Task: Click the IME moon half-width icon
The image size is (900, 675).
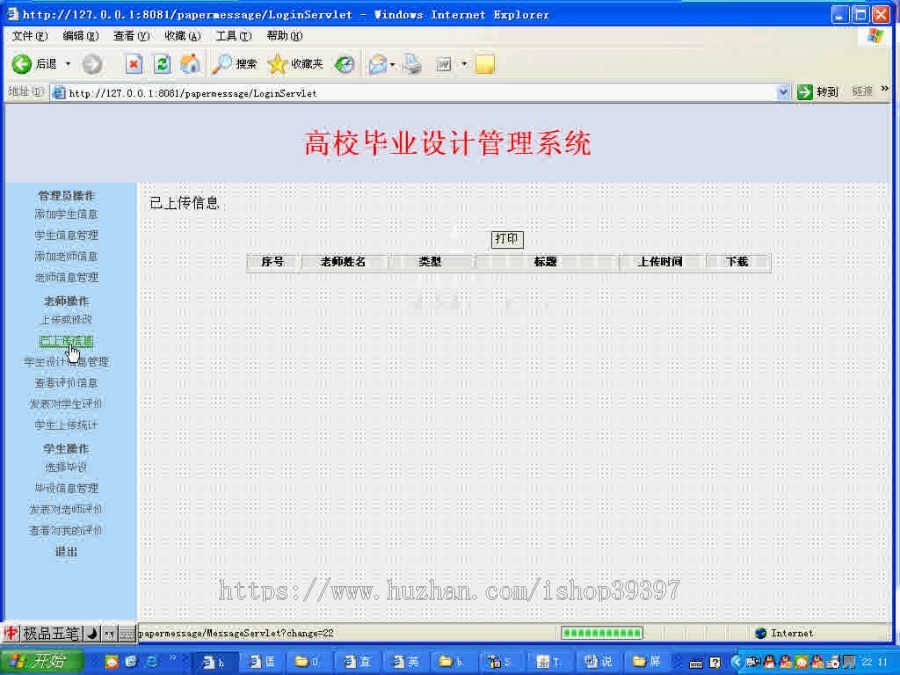Action: [x=92, y=634]
